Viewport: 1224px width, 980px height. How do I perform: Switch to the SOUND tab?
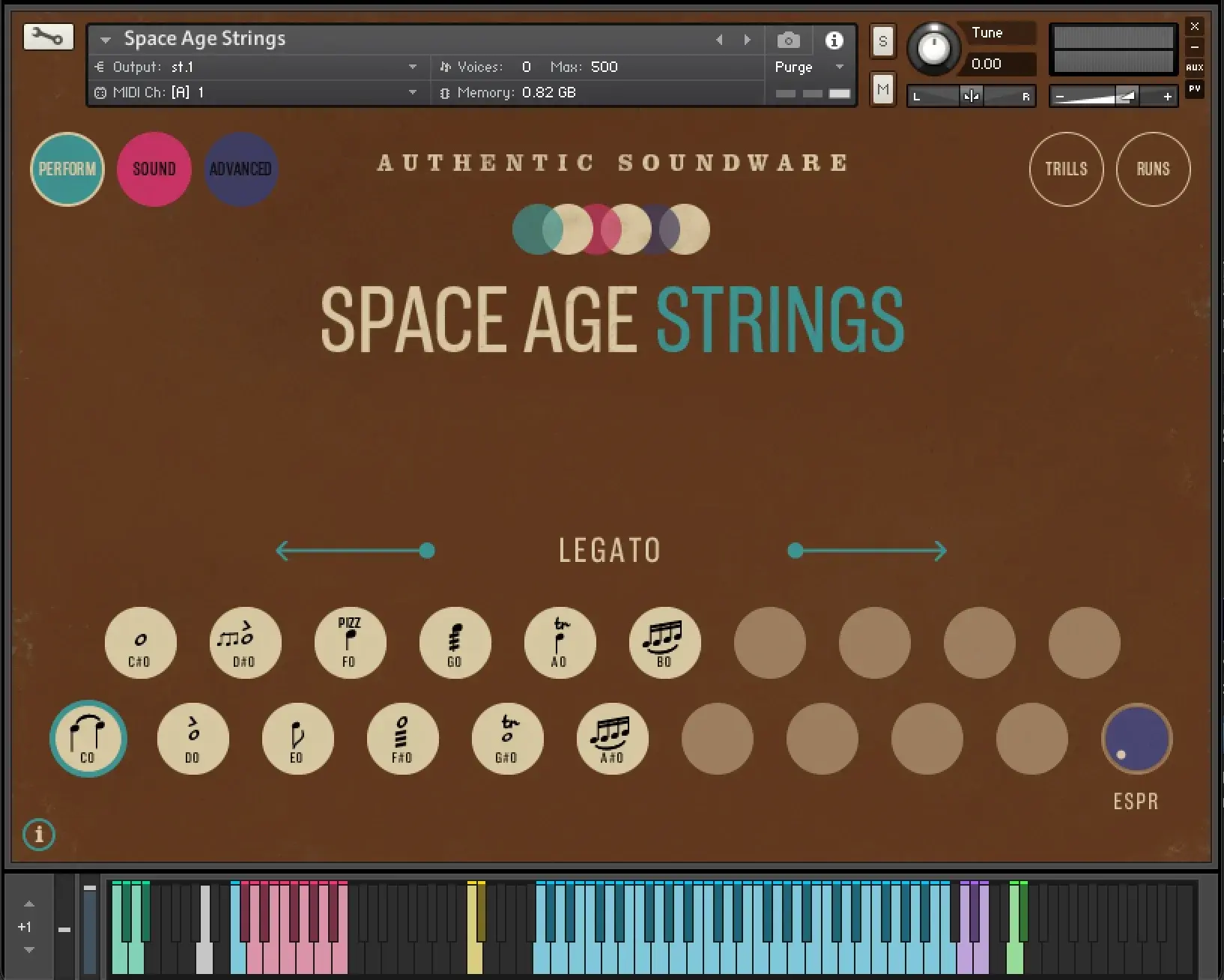[154, 169]
